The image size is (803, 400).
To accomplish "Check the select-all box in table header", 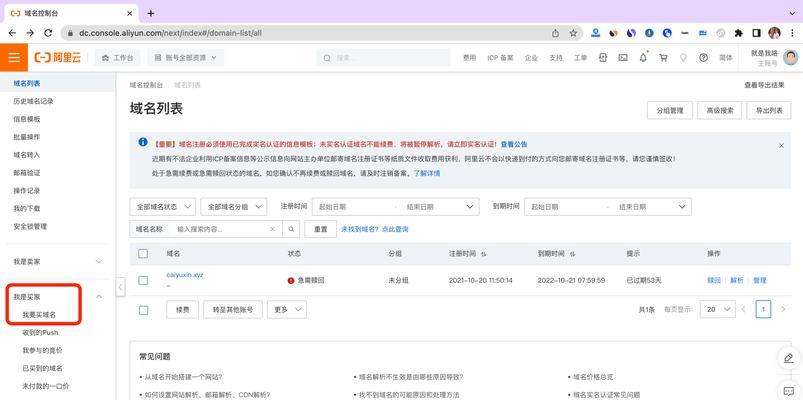I will (143, 254).
